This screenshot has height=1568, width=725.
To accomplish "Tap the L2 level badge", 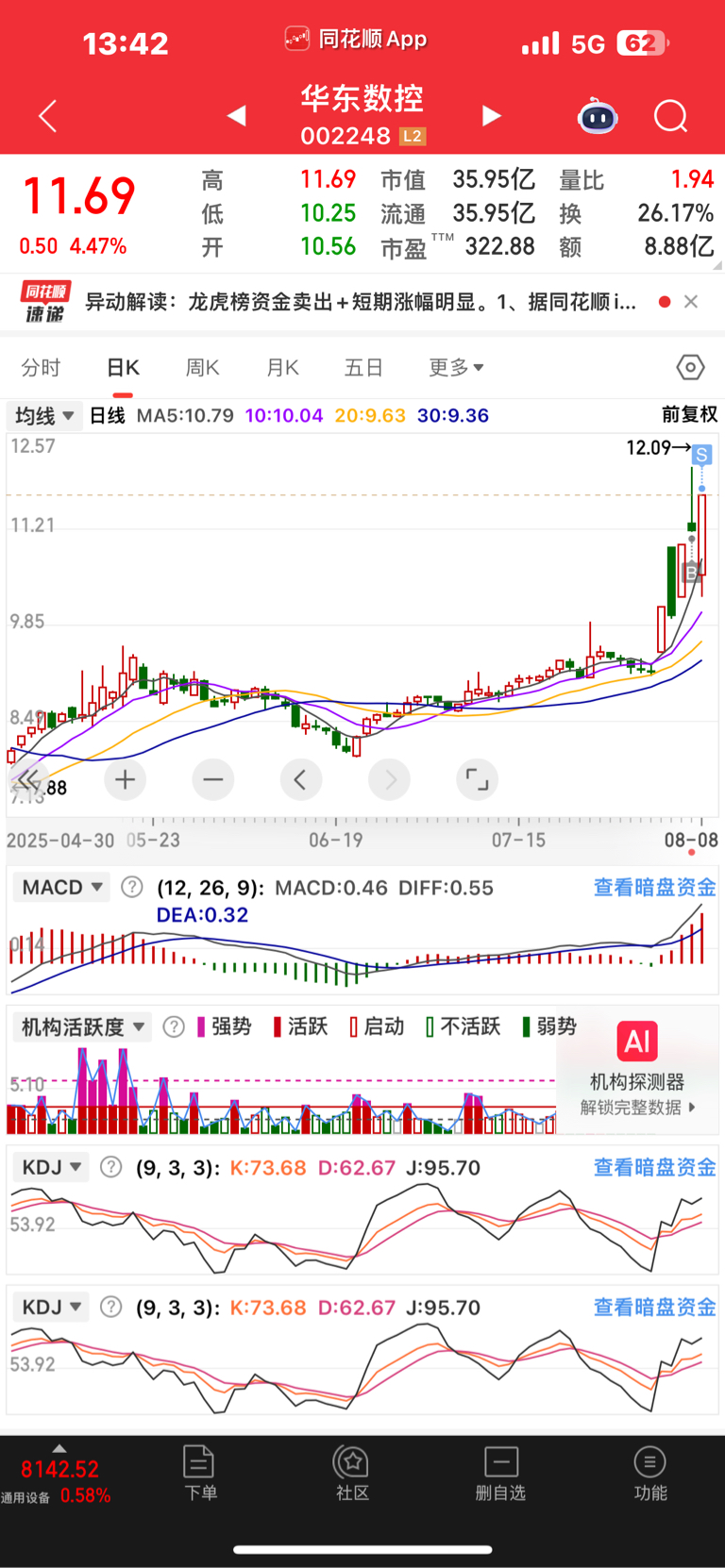I will coord(413,136).
